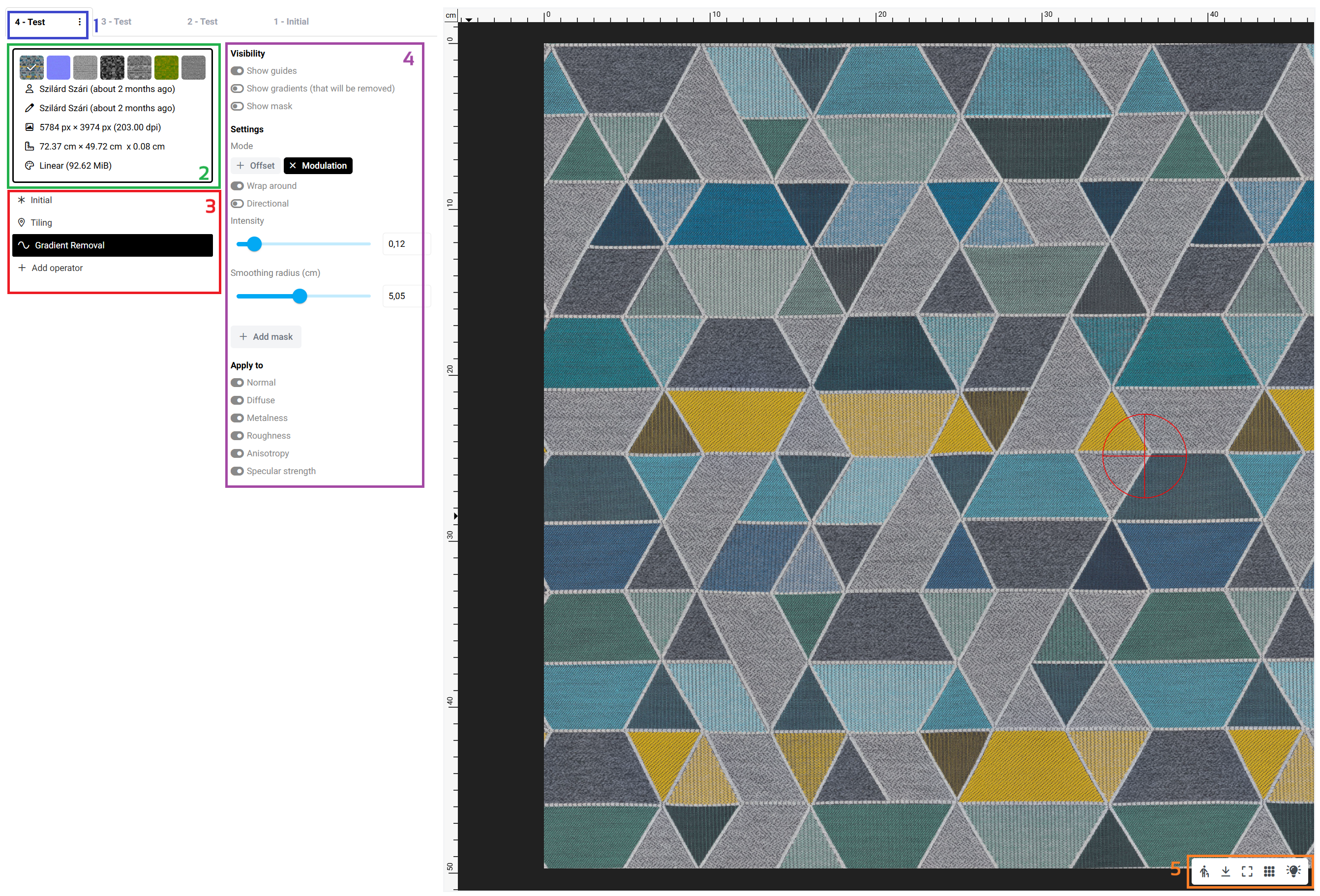
Task: Click the download icon in viewer toolbar
Action: point(1225,871)
